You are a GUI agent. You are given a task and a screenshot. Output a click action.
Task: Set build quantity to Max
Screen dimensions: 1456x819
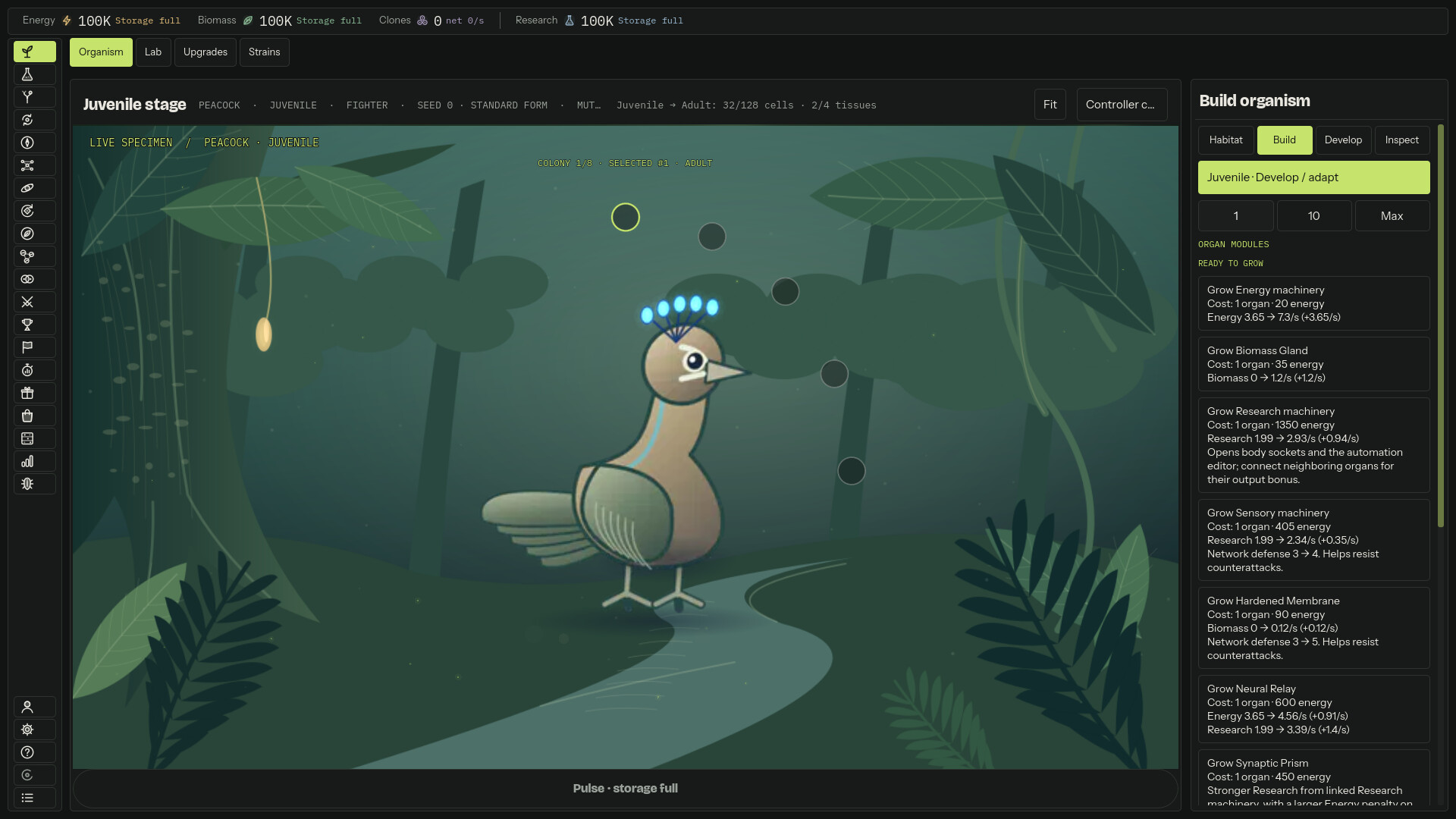coord(1392,216)
